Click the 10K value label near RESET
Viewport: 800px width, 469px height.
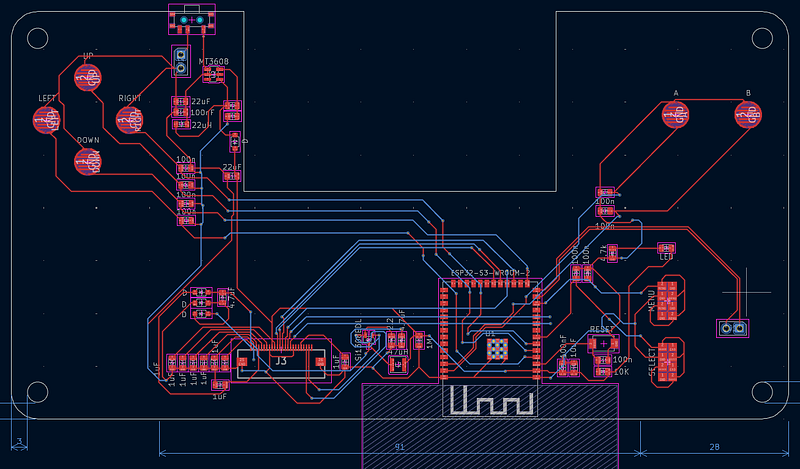pyautogui.click(x=621, y=372)
